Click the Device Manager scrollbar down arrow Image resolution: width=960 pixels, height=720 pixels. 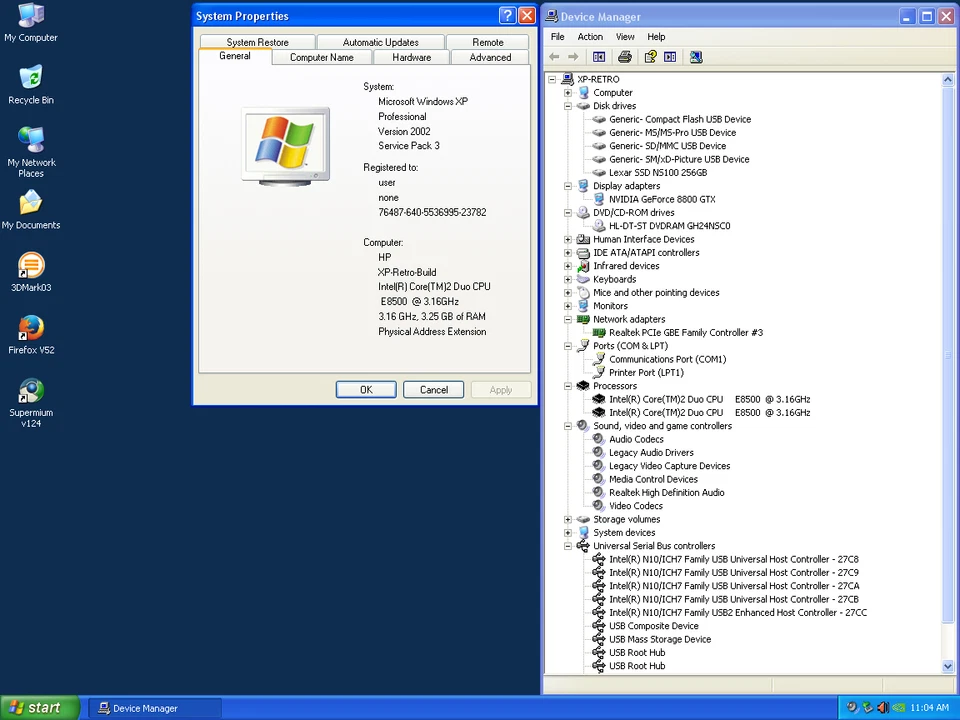947,665
